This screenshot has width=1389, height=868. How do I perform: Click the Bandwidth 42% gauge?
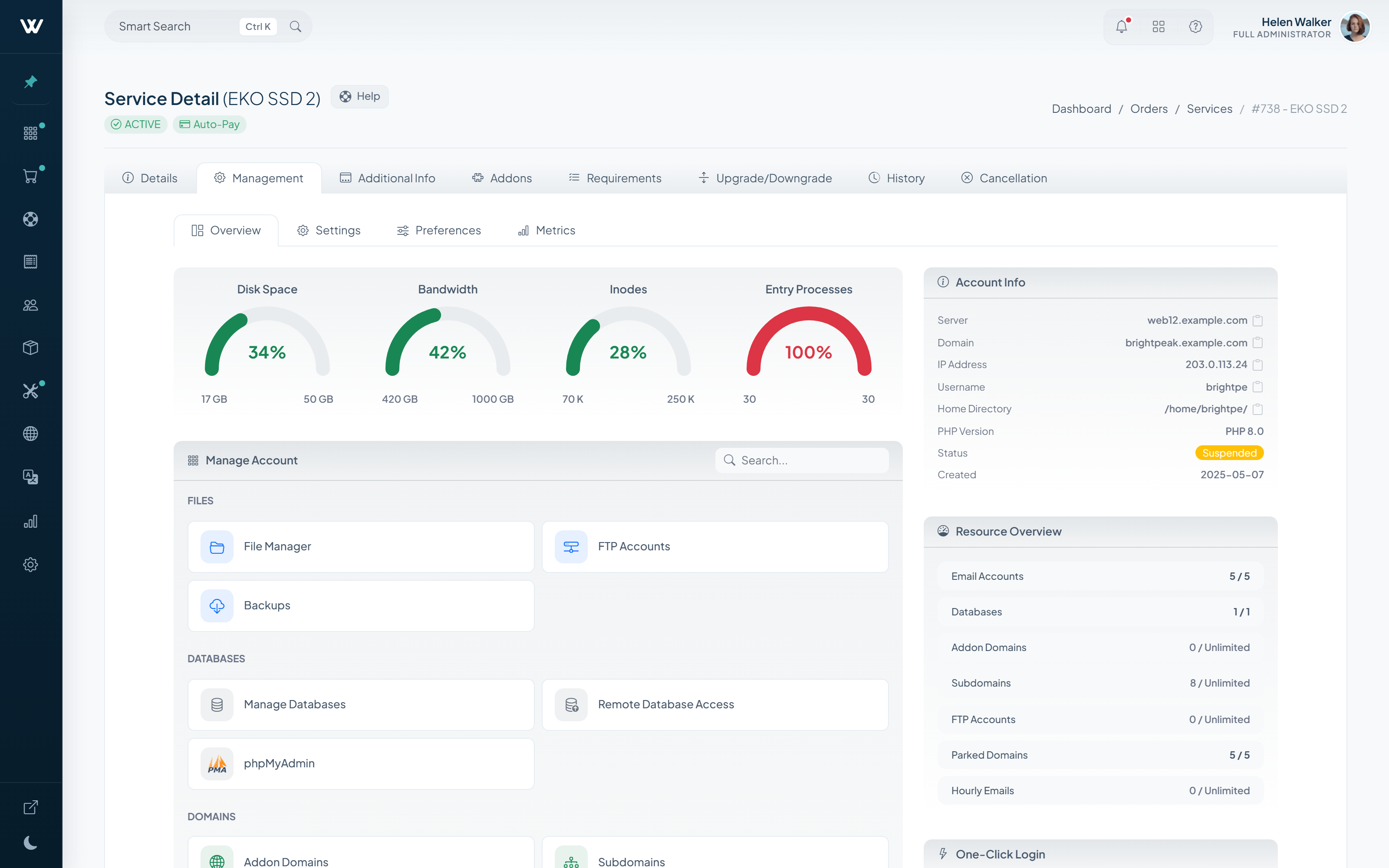point(448,342)
